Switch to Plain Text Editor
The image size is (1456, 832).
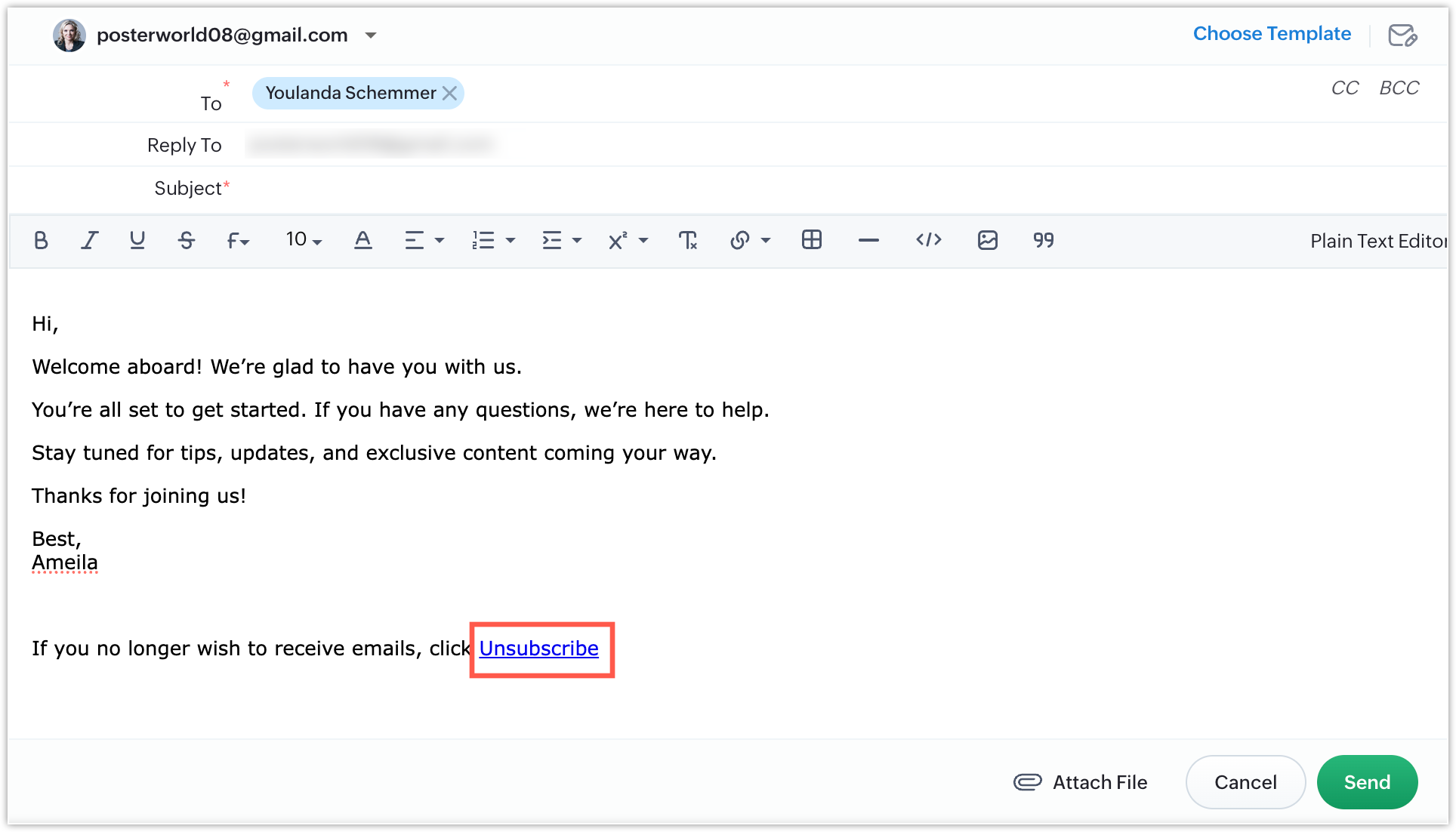[1377, 241]
